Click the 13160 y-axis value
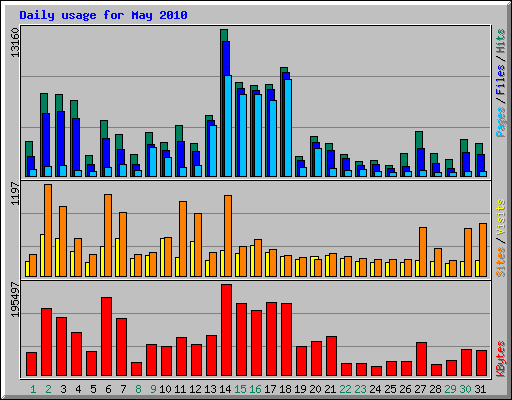Viewport: 512px width, 400px height. 15,43
